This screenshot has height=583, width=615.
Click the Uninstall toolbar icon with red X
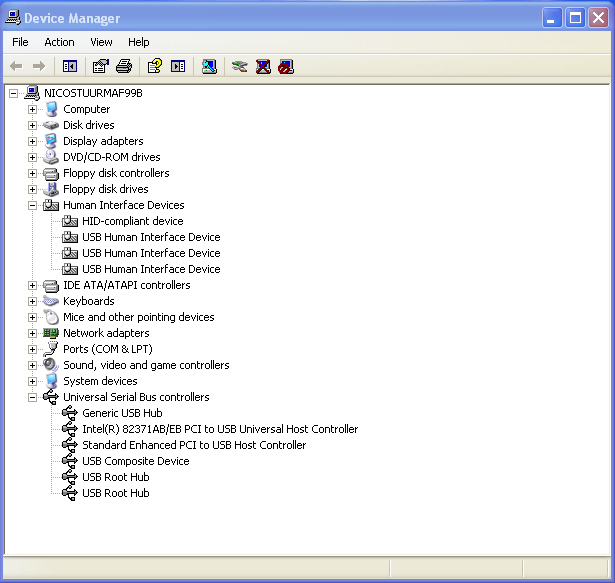click(263, 66)
